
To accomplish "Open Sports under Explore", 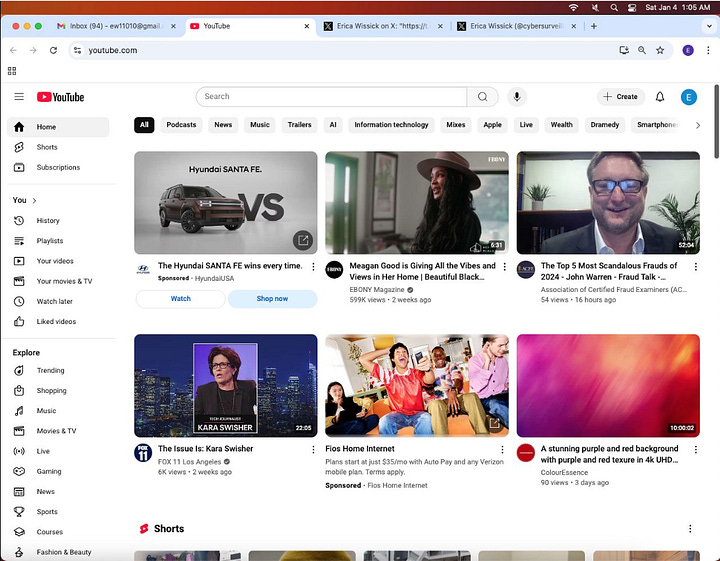I will coord(58,511).
